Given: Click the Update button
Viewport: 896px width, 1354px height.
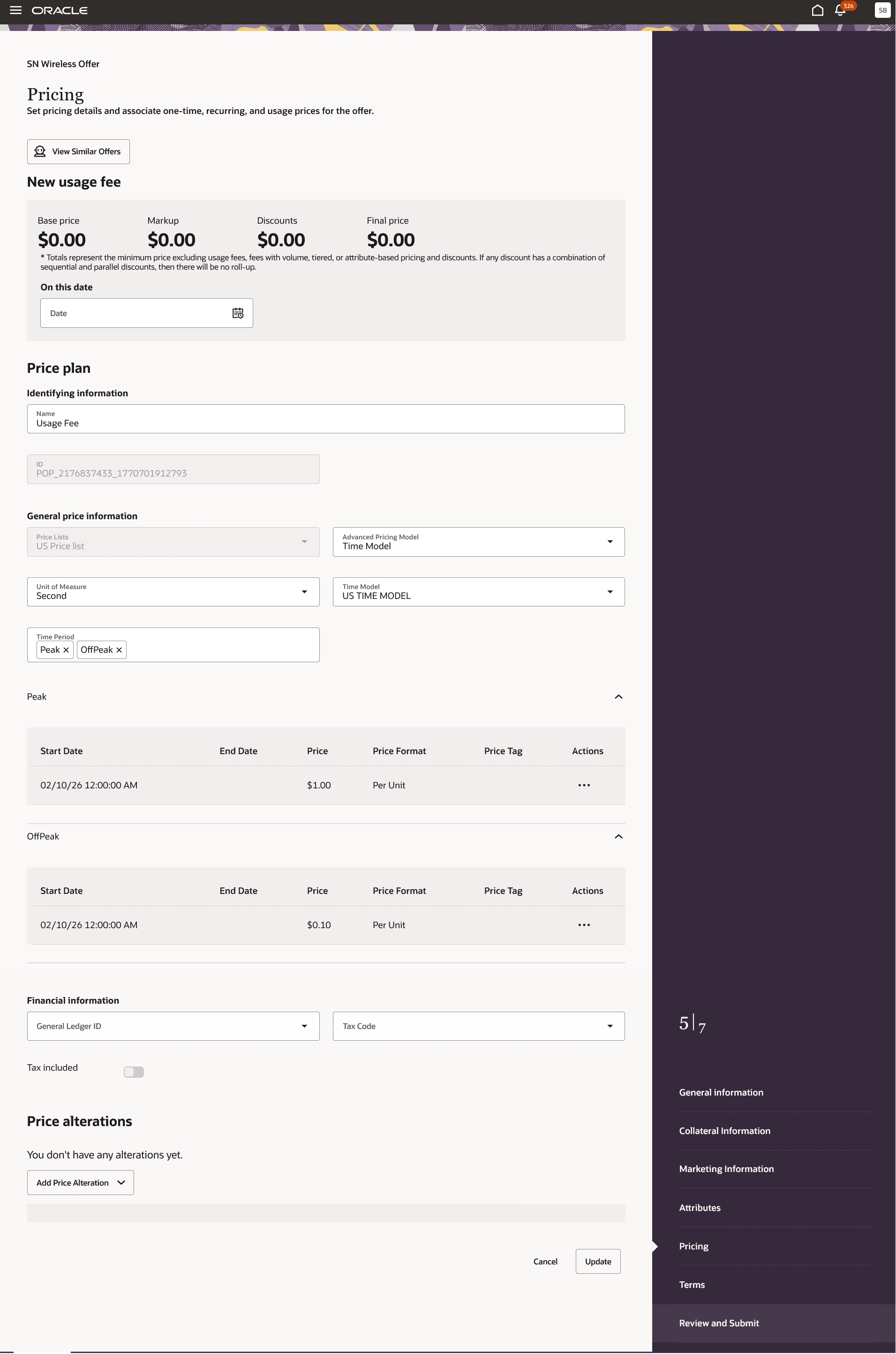Looking at the screenshot, I should point(598,1262).
